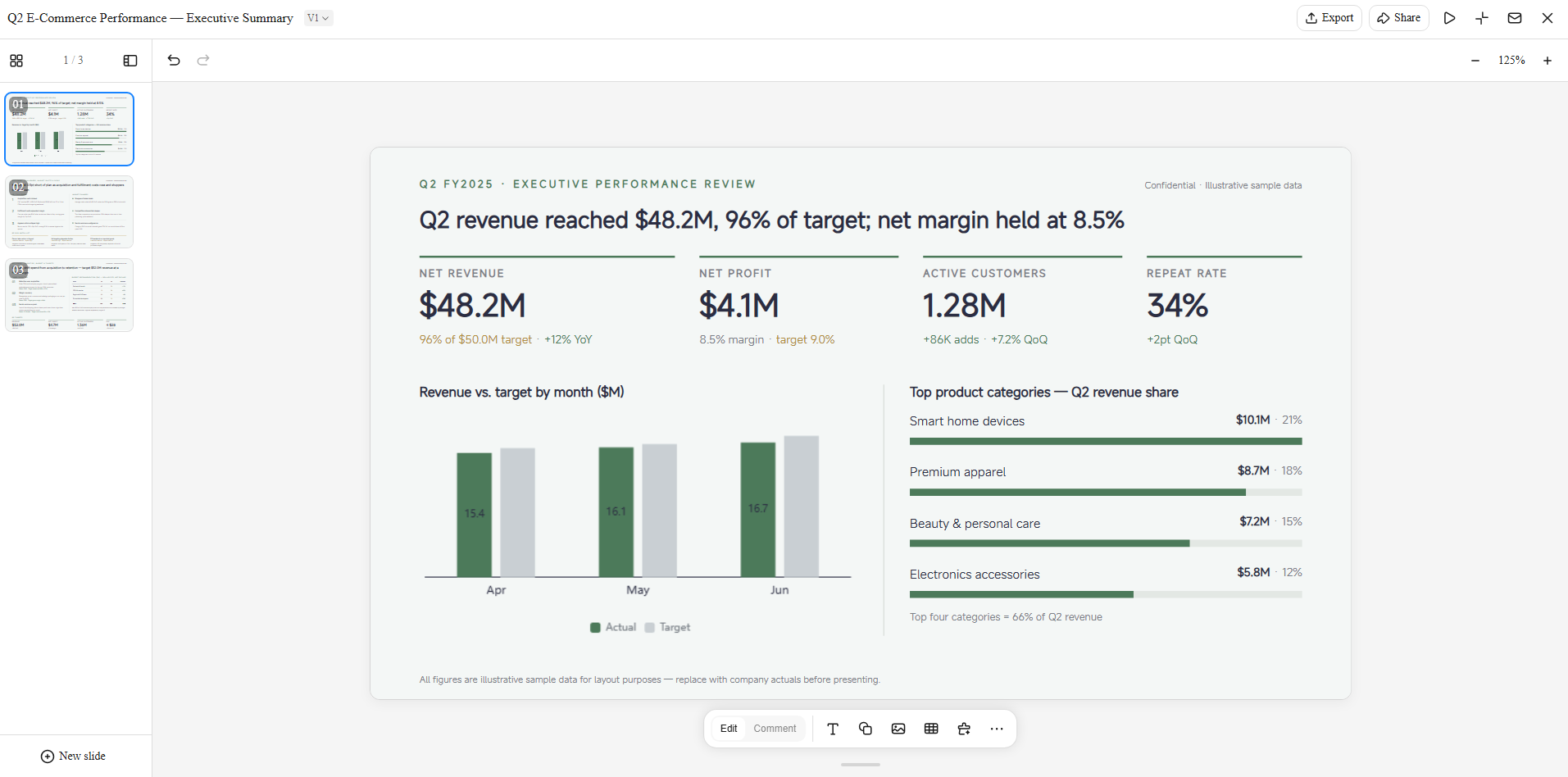Switch to Edit mode

(729, 729)
